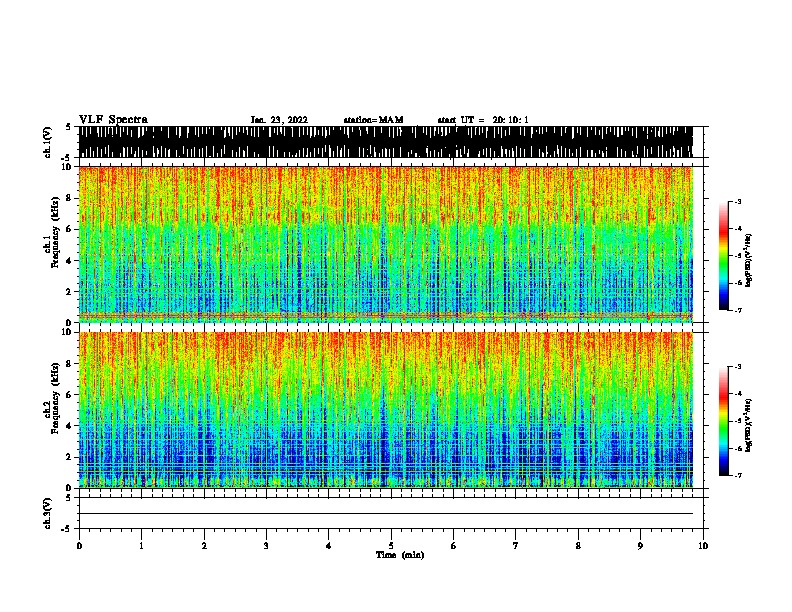The image size is (792, 612).
Task: Click the "ch.1(V)" waveform axis label
Action: [48, 142]
